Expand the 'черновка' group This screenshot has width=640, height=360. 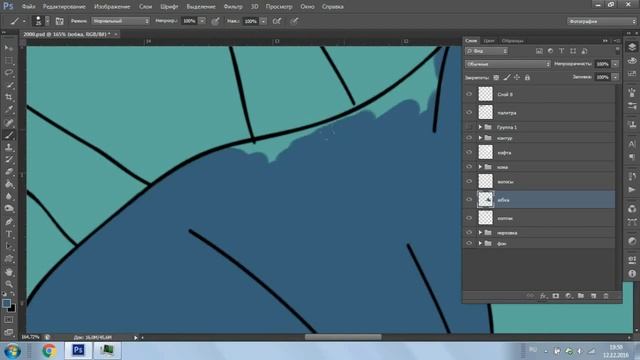coord(480,233)
